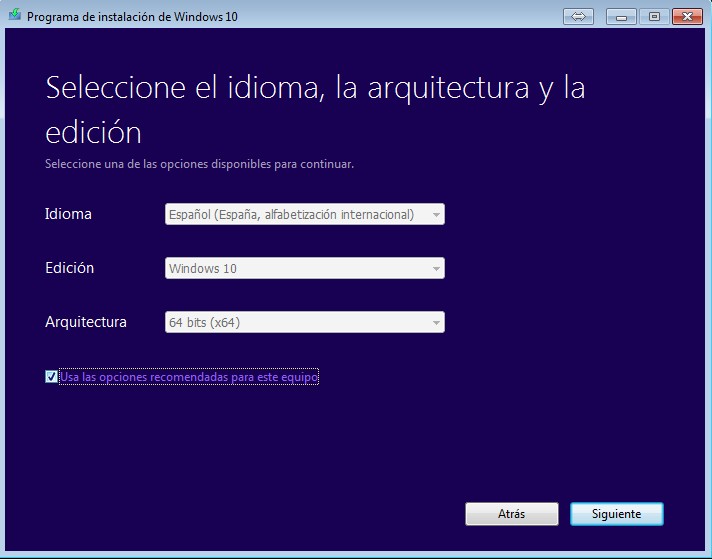The image size is (712, 560).
Task: Open the Idioma dropdown arrow
Action: point(435,214)
